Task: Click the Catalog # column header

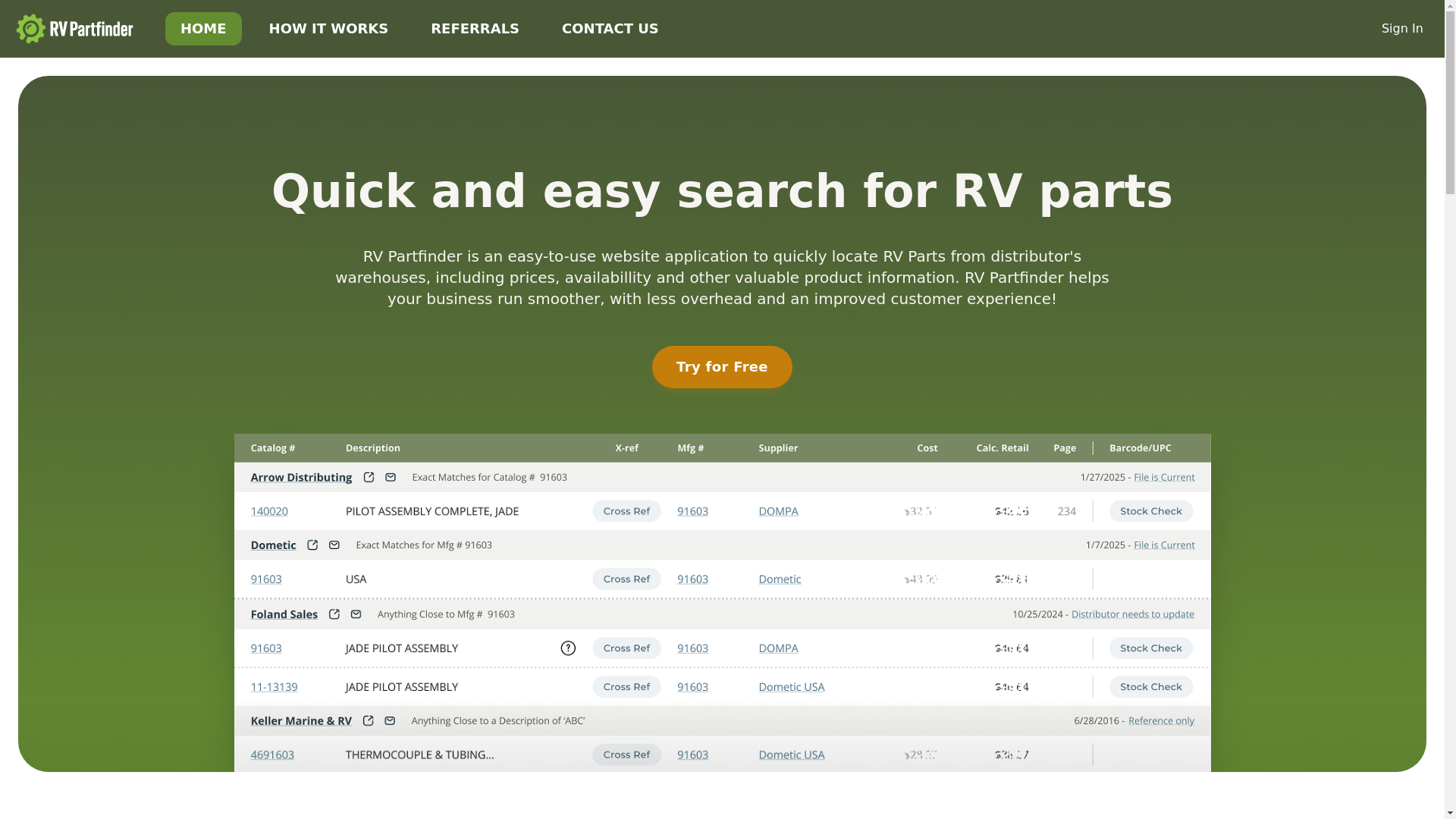Action: (273, 448)
